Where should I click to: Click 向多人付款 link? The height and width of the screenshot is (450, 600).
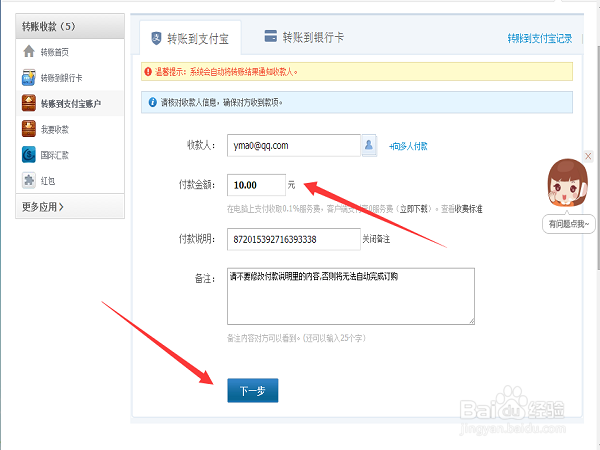408,146
